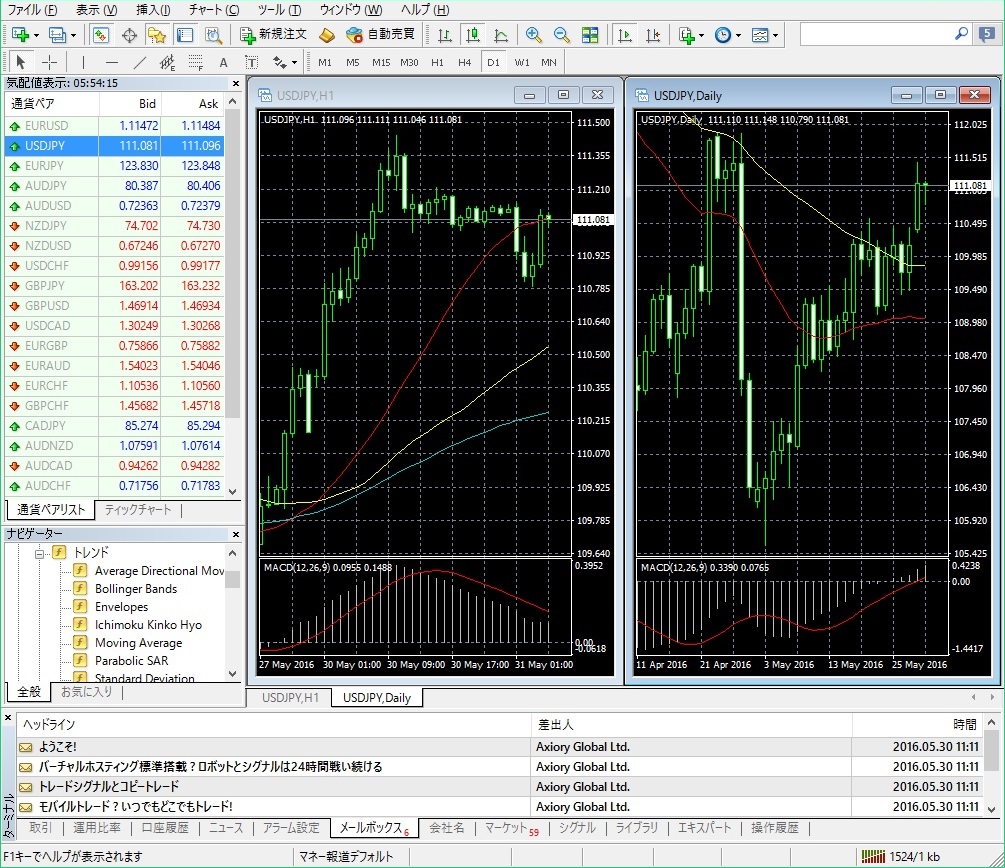The image size is (1005, 868).
Task: Toggle the Navigator folder-star icon
Action: [156, 35]
